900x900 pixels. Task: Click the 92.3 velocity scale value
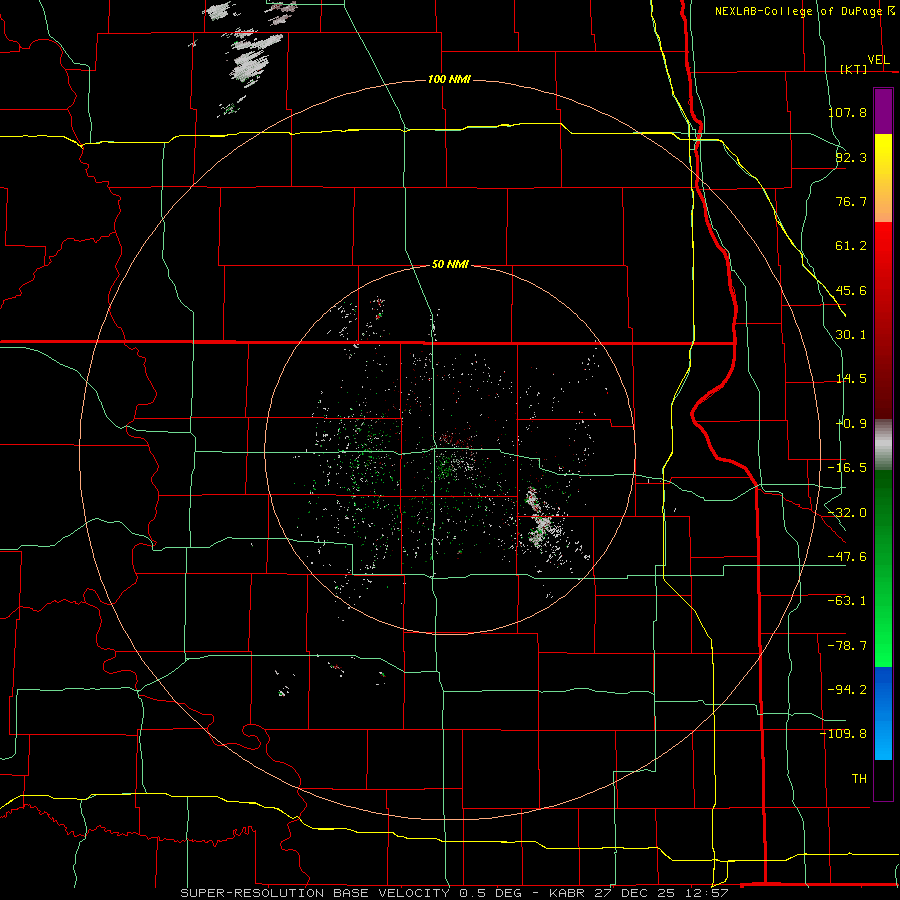coord(851,157)
